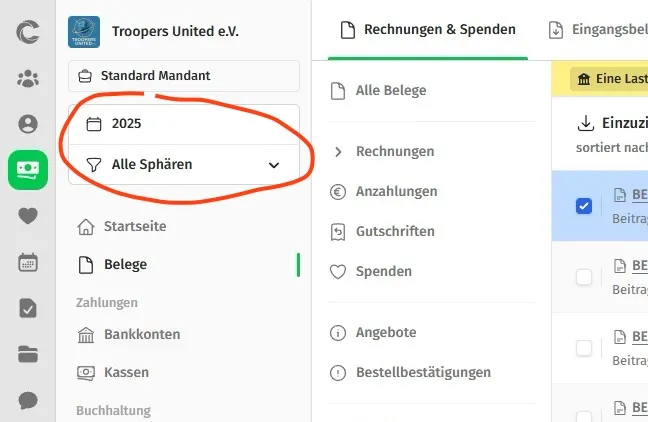Uncheck the selected blue row checkbox
Image resolution: width=648 pixels, height=422 pixels.
(x=584, y=206)
